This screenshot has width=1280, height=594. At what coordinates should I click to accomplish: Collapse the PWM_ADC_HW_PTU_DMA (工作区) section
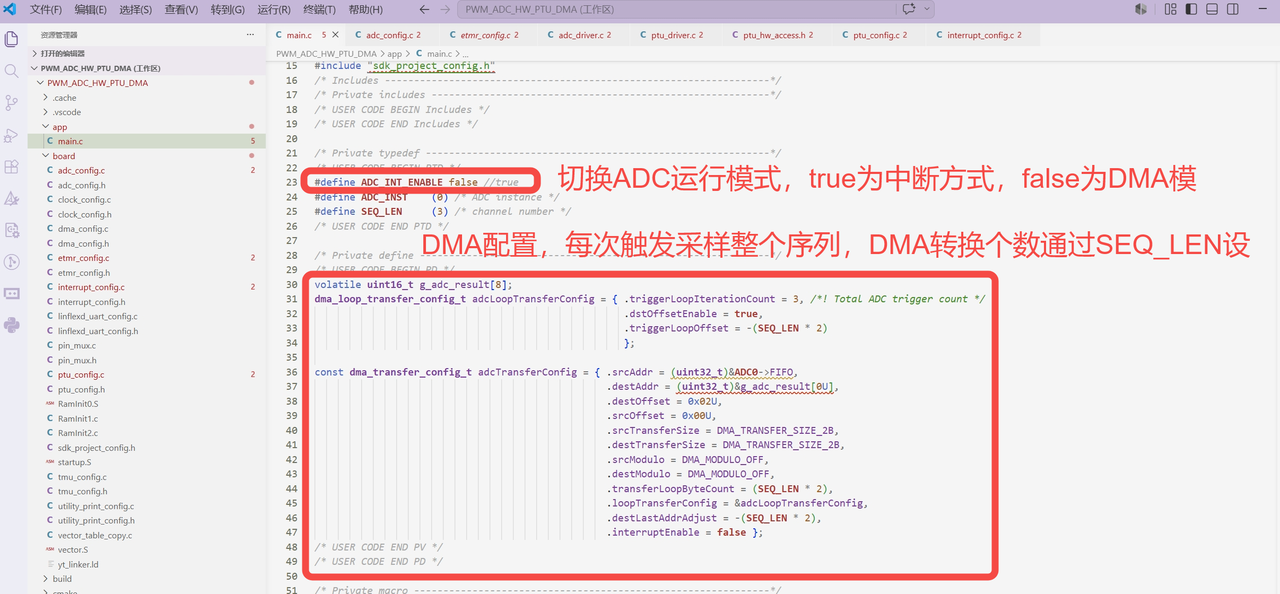(147, 68)
